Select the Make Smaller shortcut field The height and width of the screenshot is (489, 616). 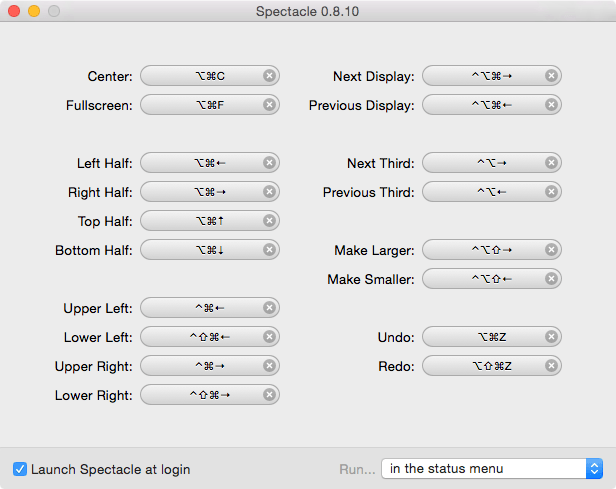click(x=492, y=279)
